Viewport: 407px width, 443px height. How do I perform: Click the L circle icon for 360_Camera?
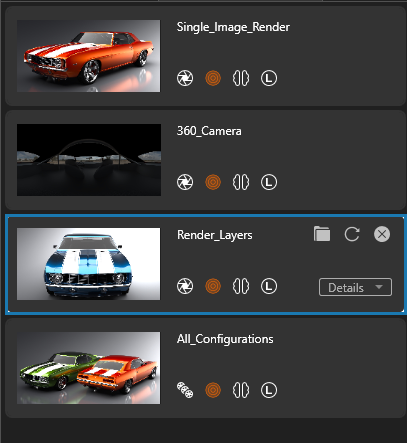pos(269,182)
